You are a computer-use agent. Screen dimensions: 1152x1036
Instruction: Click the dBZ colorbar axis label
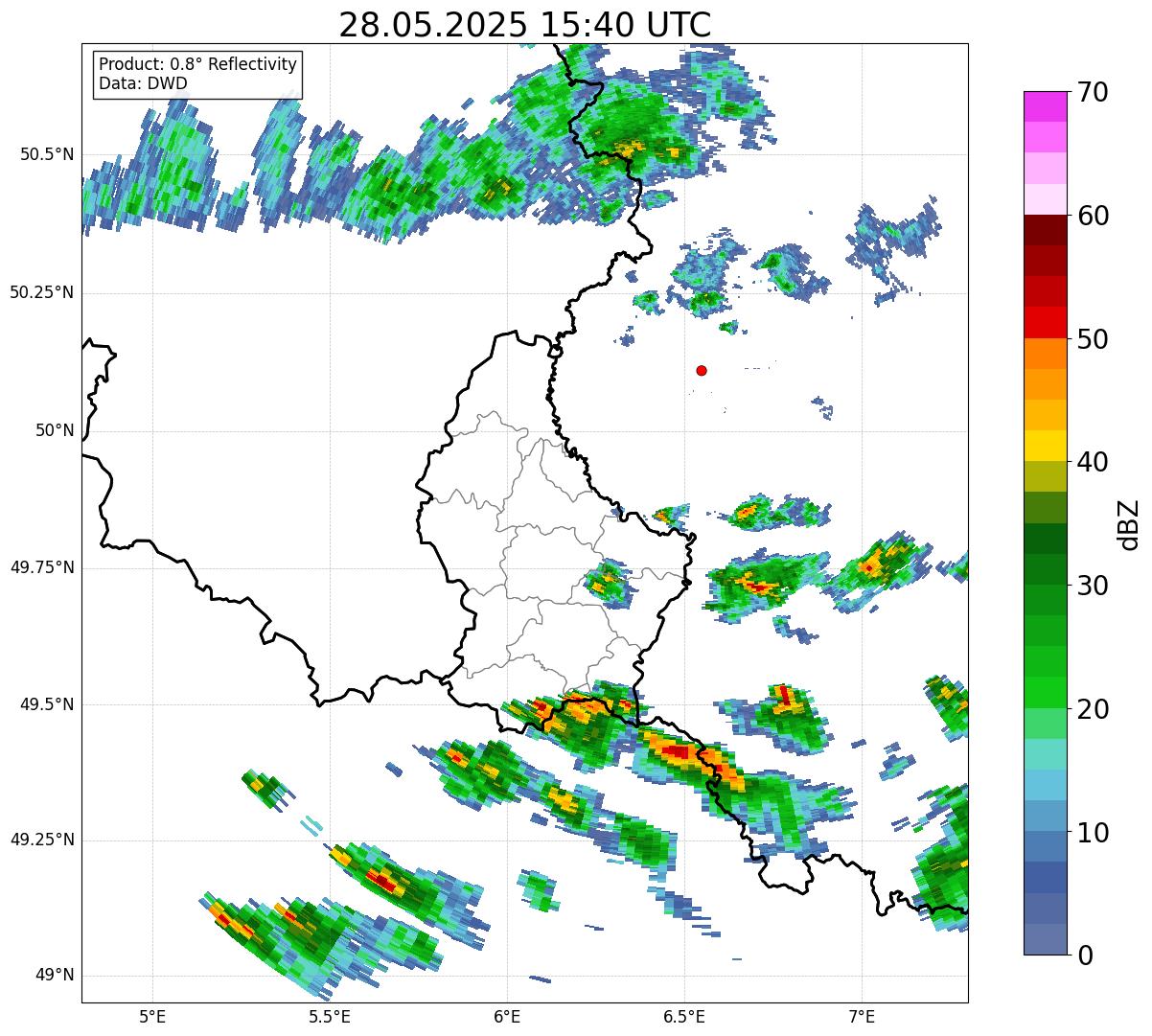point(1130,524)
